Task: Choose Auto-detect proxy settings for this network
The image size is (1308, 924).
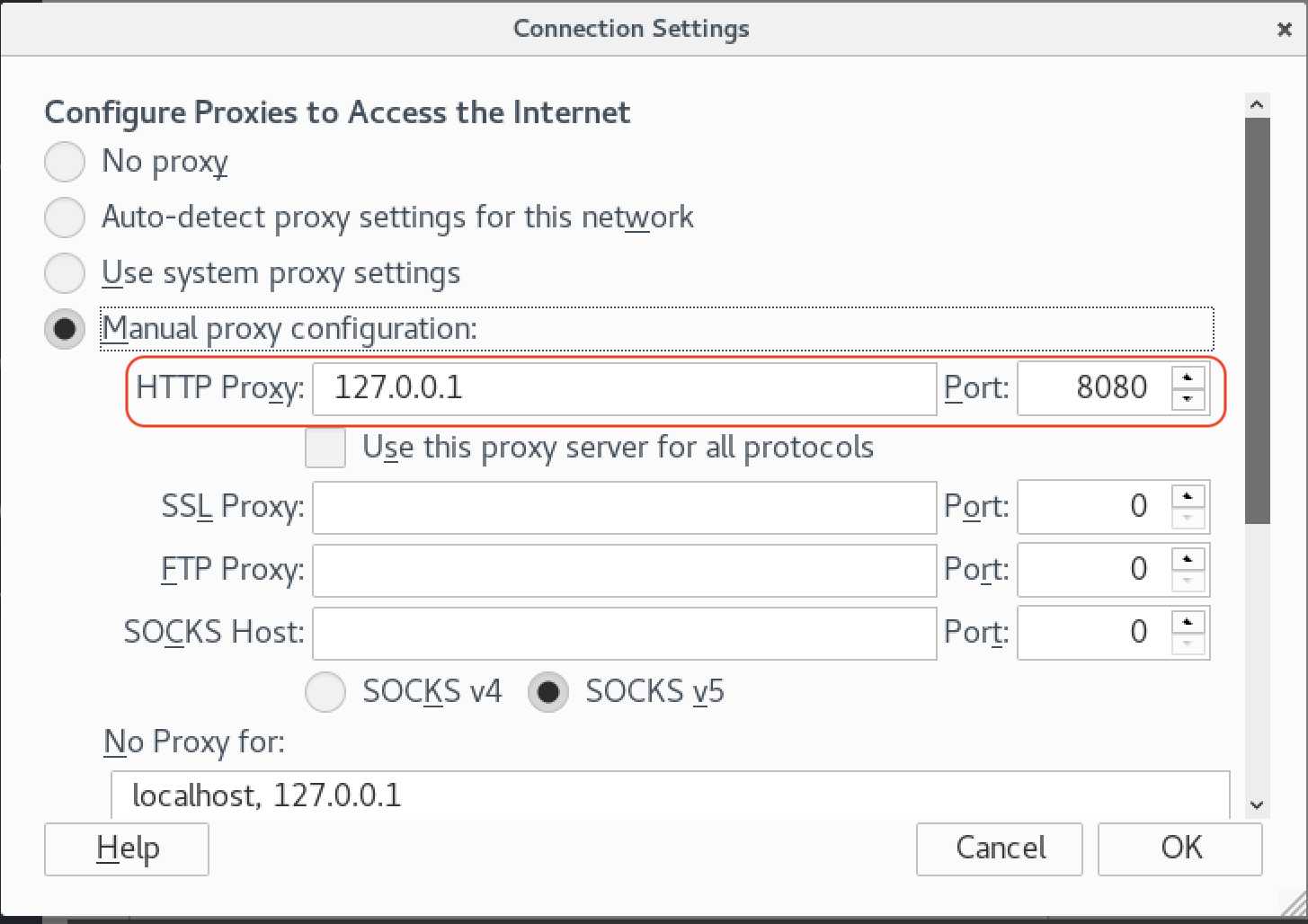Action: point(65,218)
